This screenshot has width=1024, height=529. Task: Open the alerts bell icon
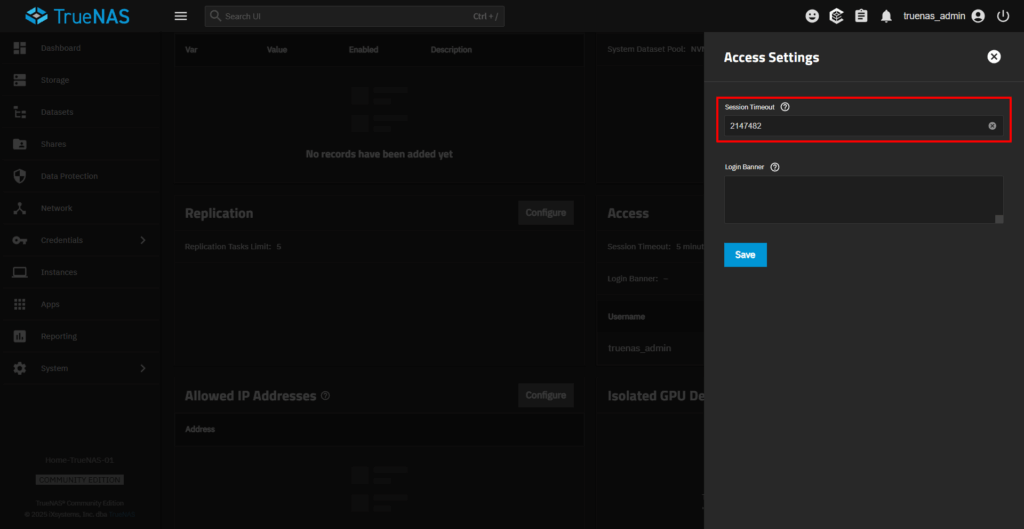click(885, 16)
